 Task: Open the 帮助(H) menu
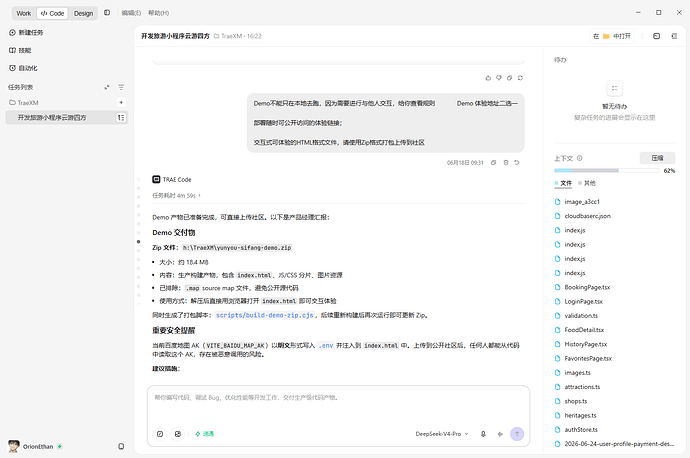tap(158, 13)
